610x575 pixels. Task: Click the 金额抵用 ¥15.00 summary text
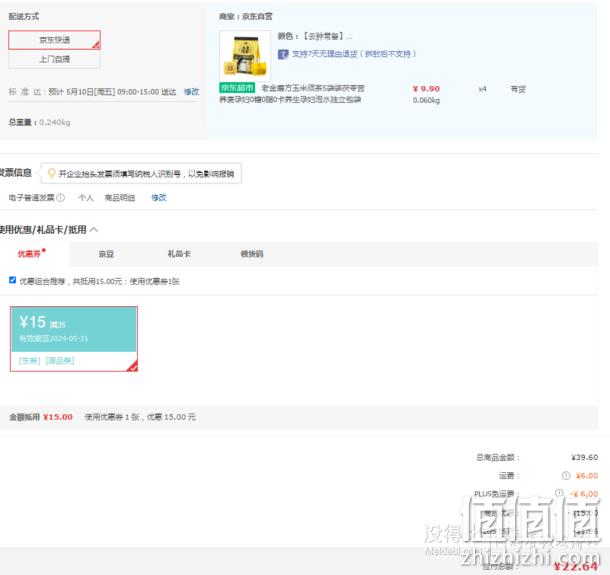[41, 417]
